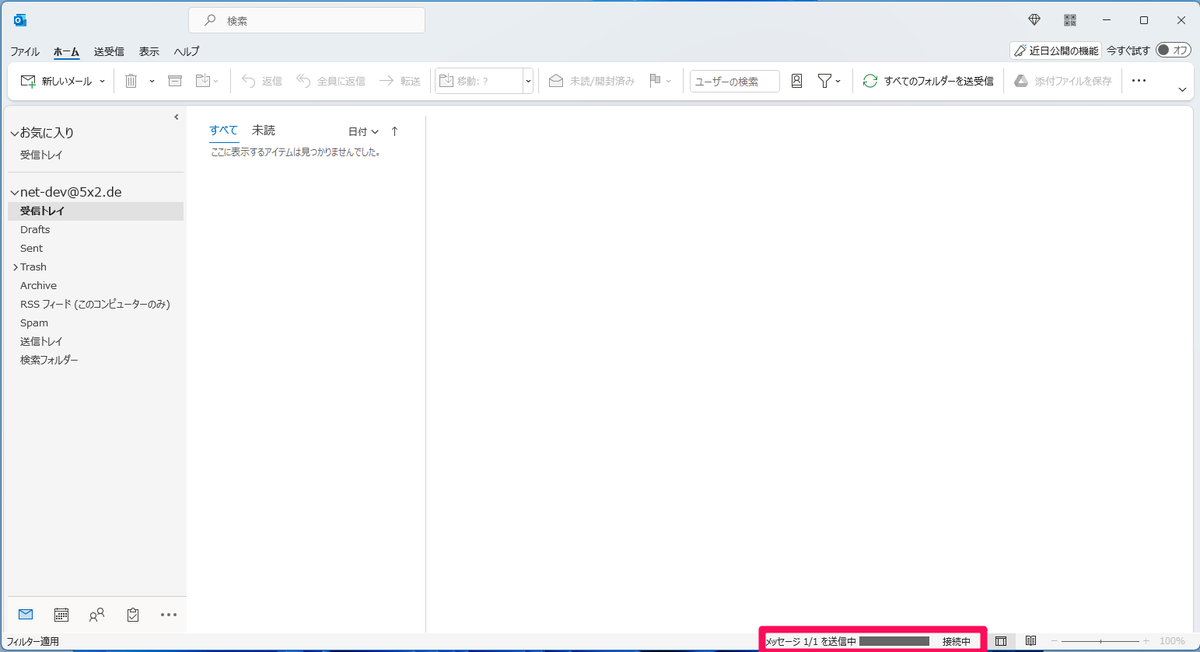Click フィルター適用 in status bar

pyautogui.click(x=34, y=641)
